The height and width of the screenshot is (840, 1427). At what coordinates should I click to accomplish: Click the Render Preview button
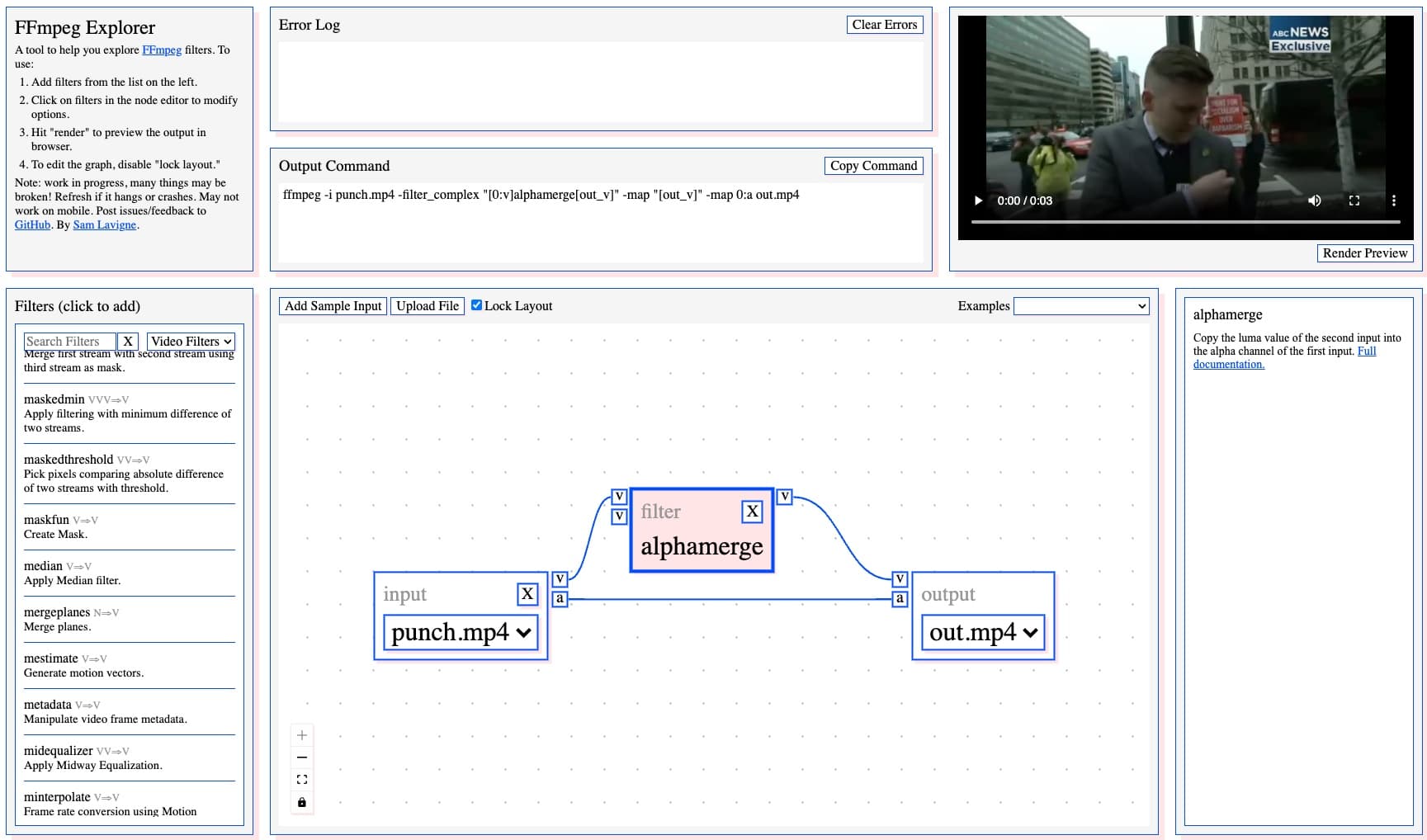(x=1365, y=253)
